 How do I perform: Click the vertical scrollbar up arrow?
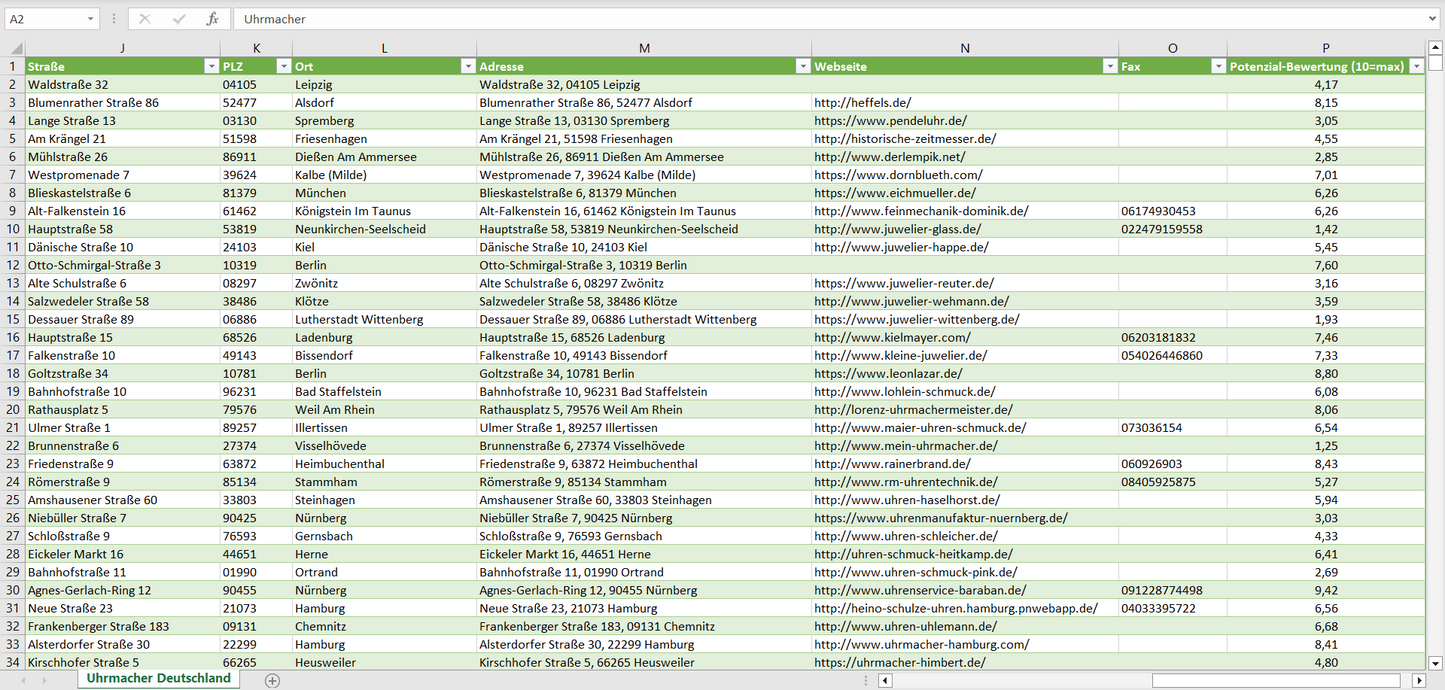(1436, 47)
